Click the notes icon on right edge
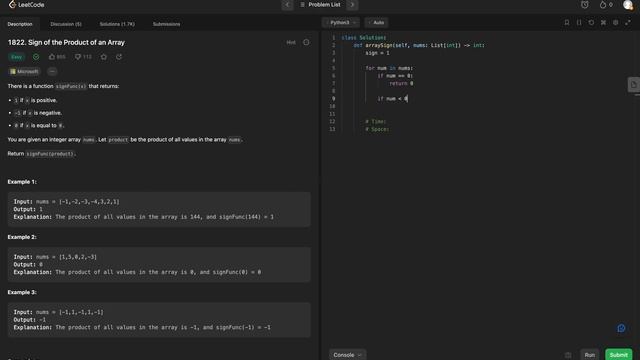 point(633,85)
